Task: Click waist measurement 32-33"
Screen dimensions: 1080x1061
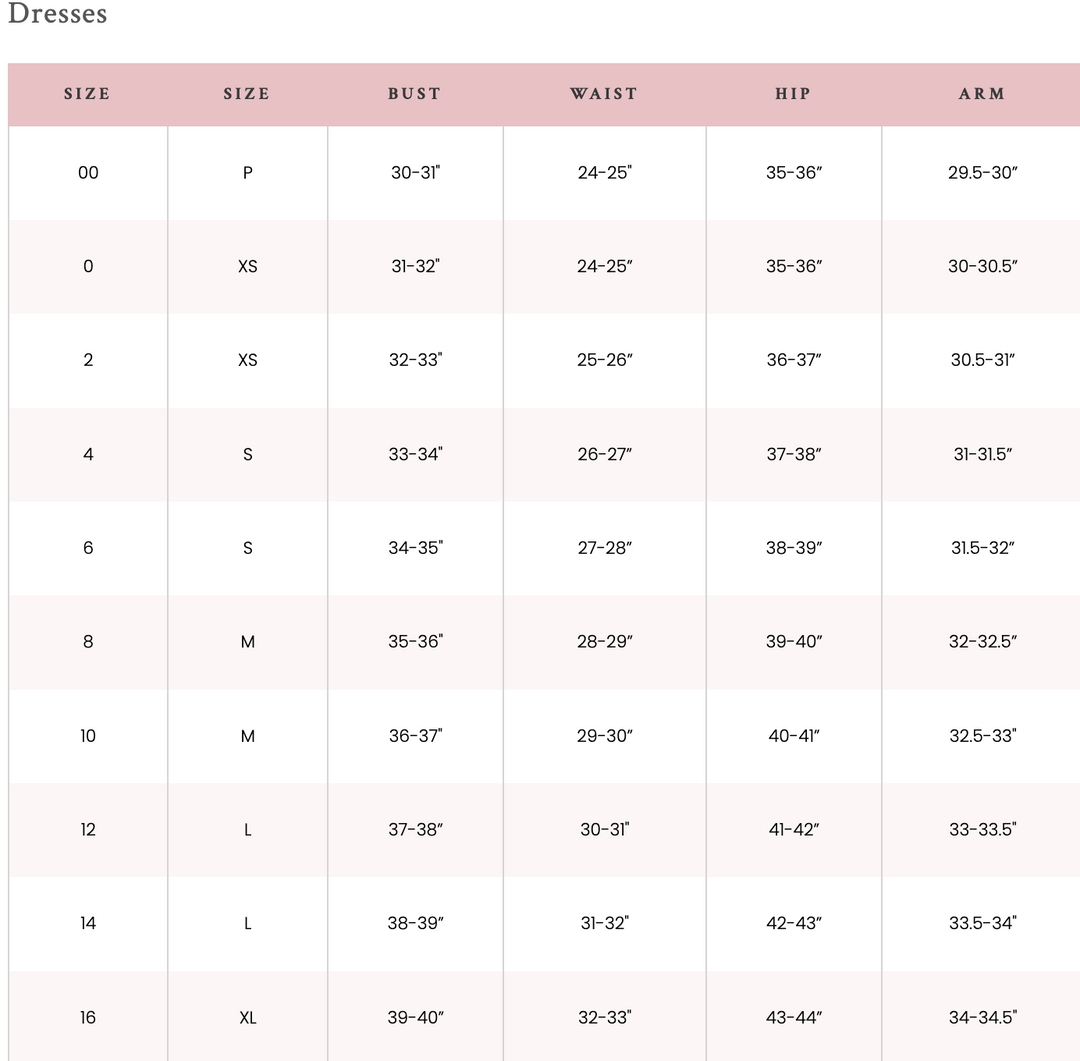Action: (x=604, y=1018)
